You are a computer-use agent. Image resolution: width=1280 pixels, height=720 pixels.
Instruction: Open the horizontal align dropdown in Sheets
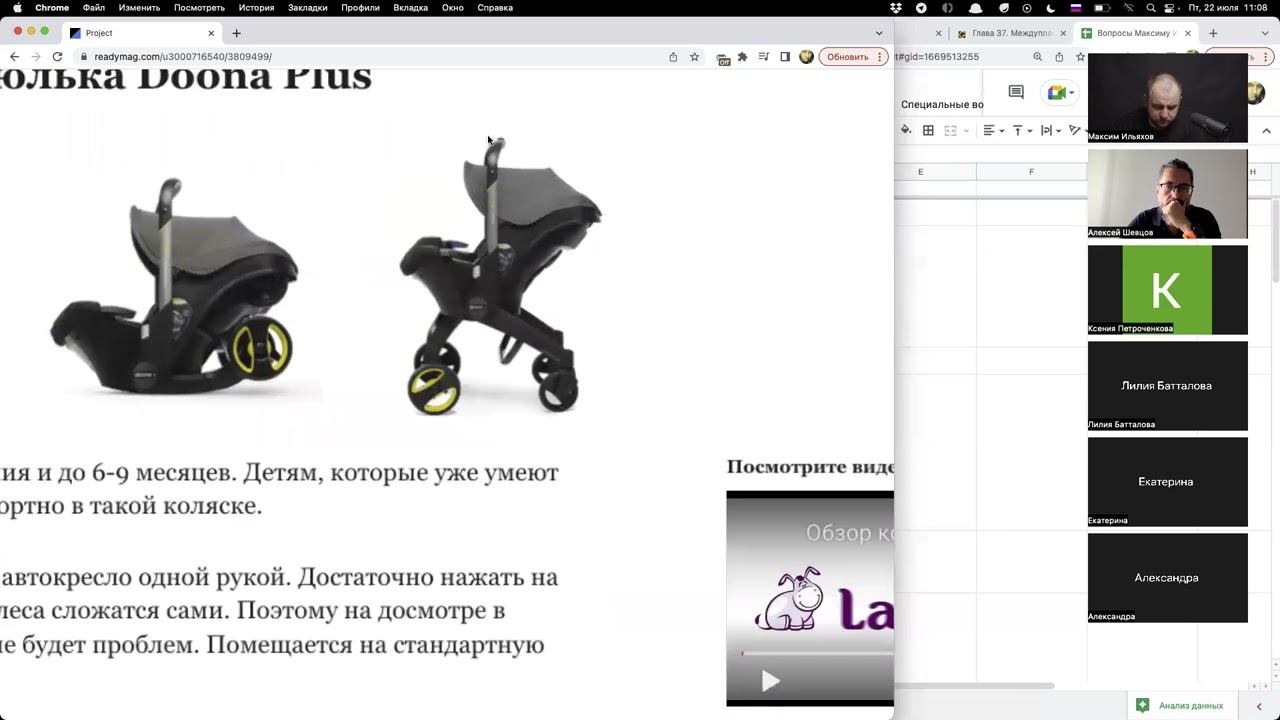tap(992, 130)
